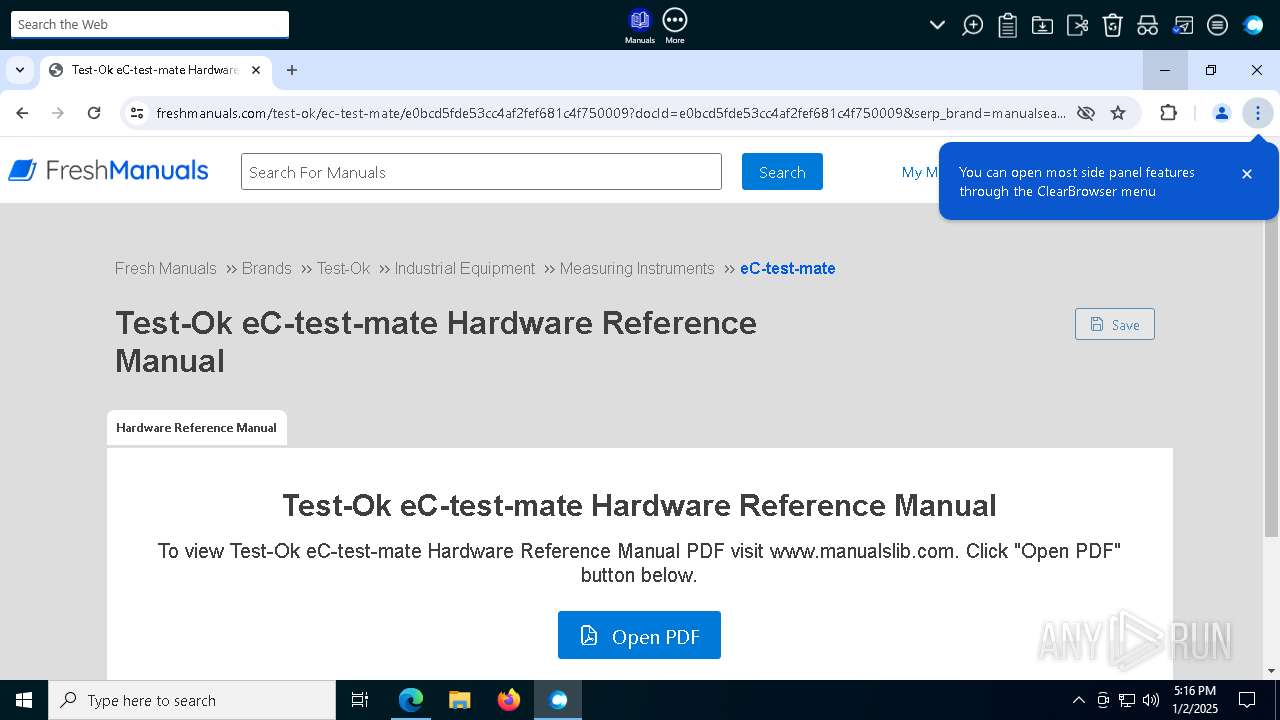Open the volume speaker tray icon
The image size is (1280, 720).
(1151, 700)
